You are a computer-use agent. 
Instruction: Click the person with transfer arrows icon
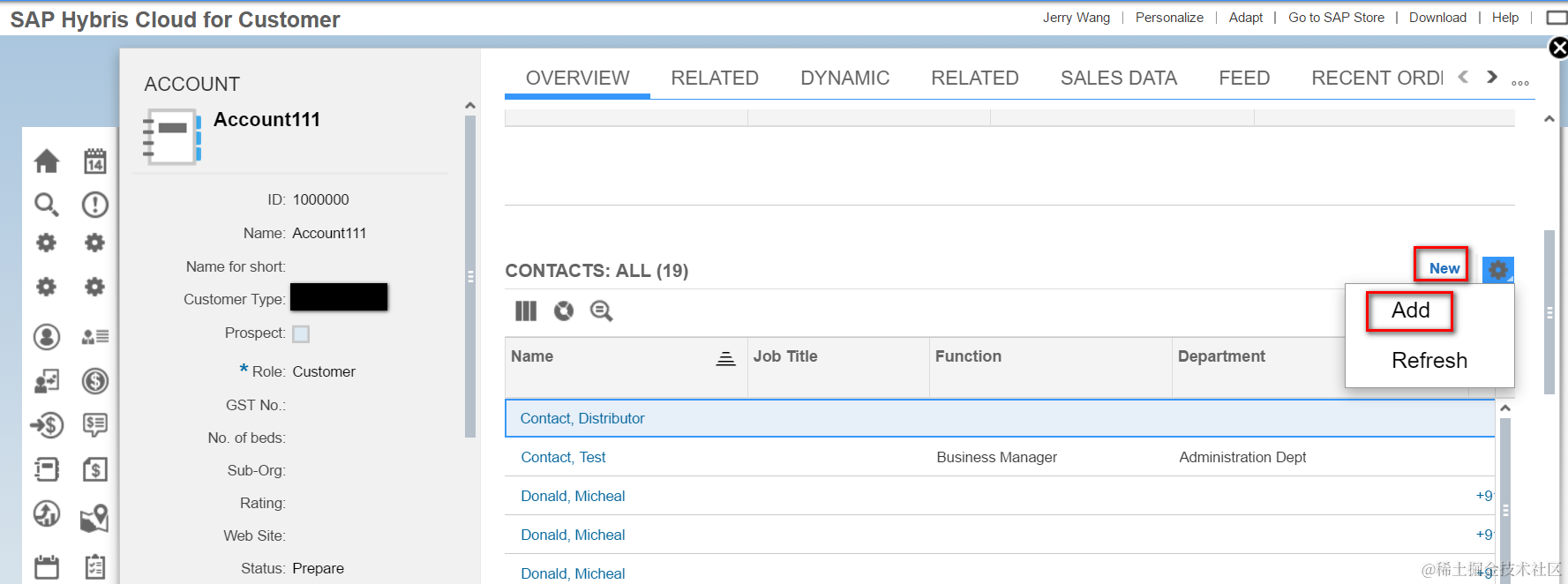[x=47, y=381]
